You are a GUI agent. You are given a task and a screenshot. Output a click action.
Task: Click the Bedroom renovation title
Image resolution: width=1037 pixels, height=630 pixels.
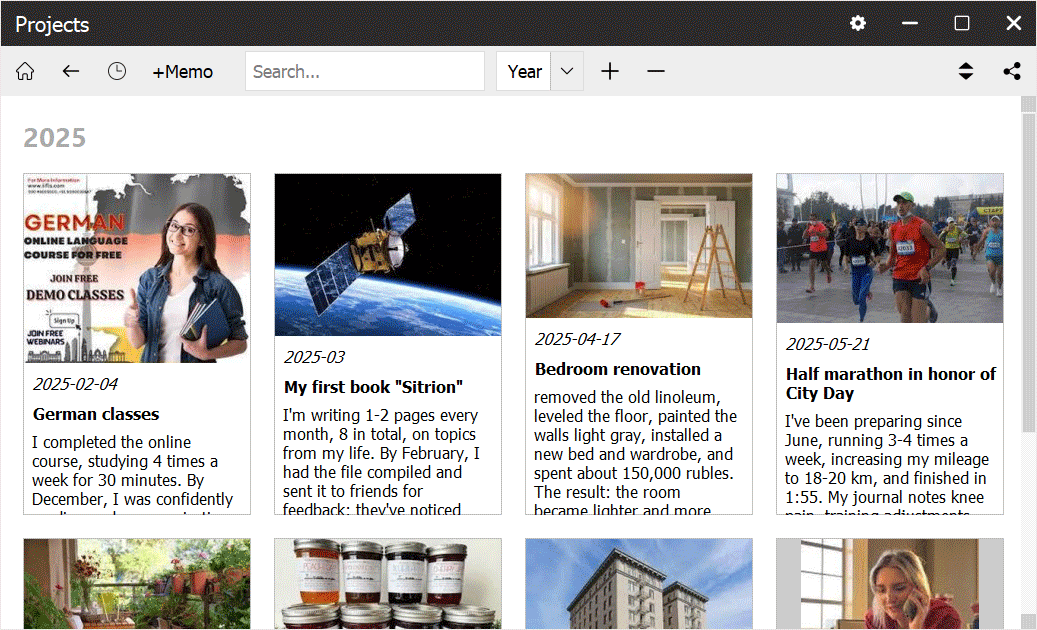(x=617, y=369)
